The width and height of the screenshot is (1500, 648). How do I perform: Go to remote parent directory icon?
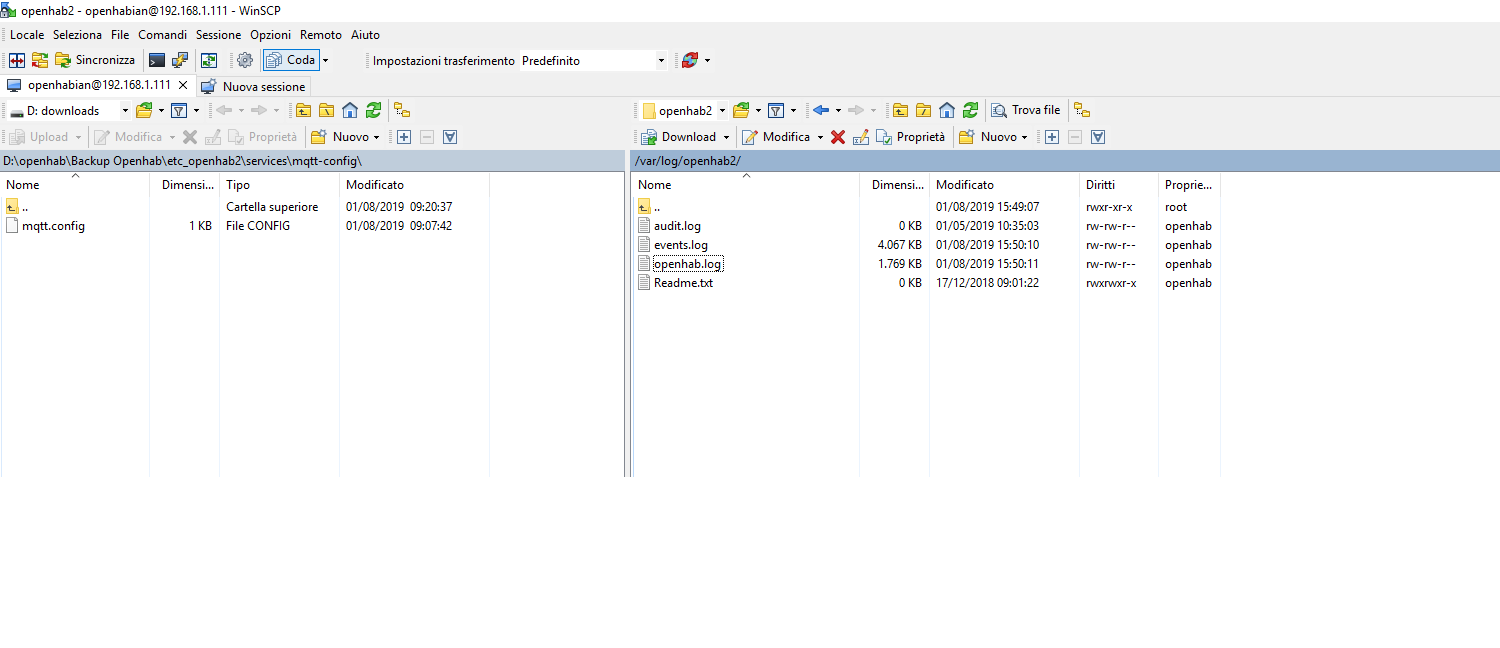[900, 110]
